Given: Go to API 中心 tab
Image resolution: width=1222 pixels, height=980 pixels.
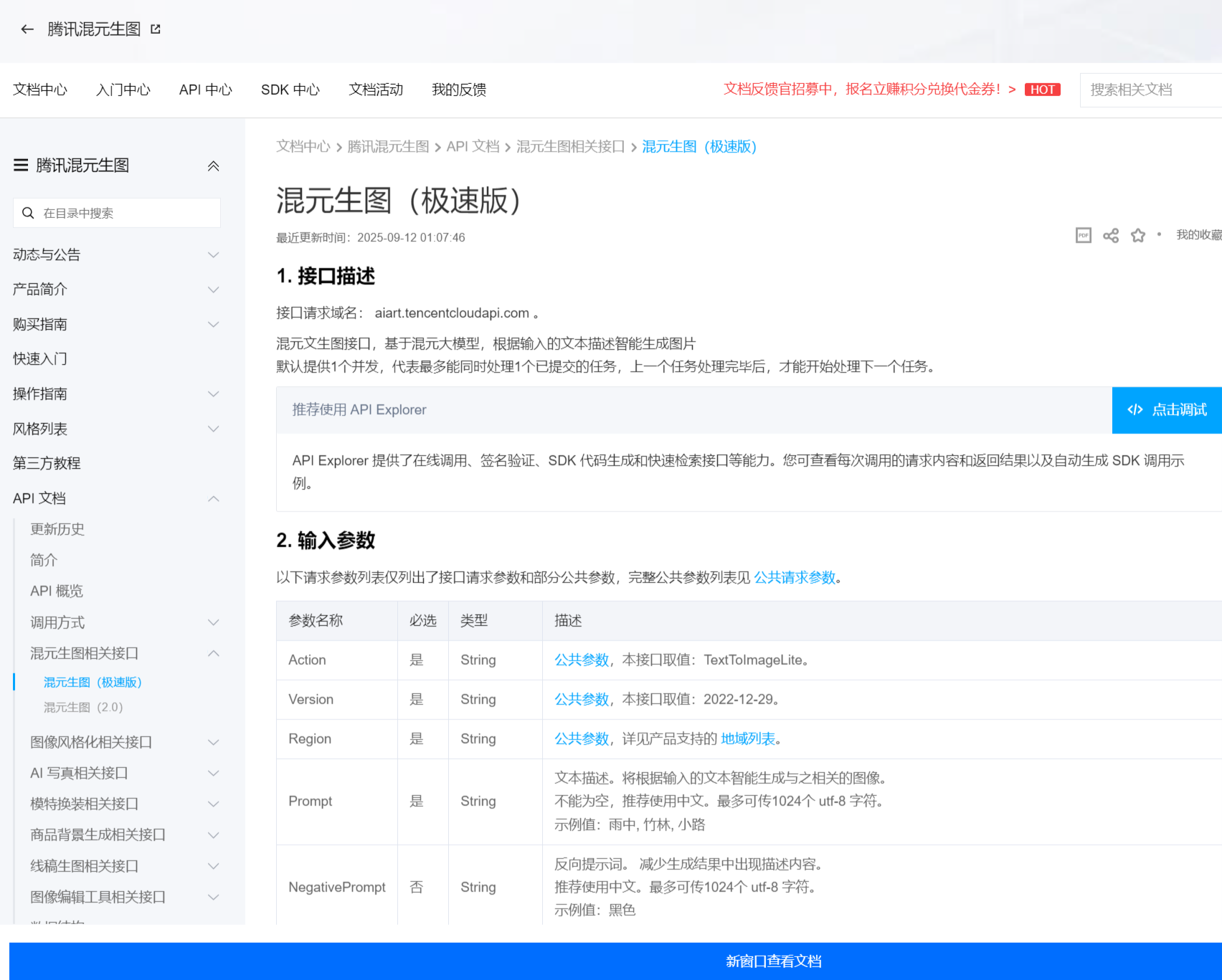Looking at the screenshot, I should [x=206, y=90].
